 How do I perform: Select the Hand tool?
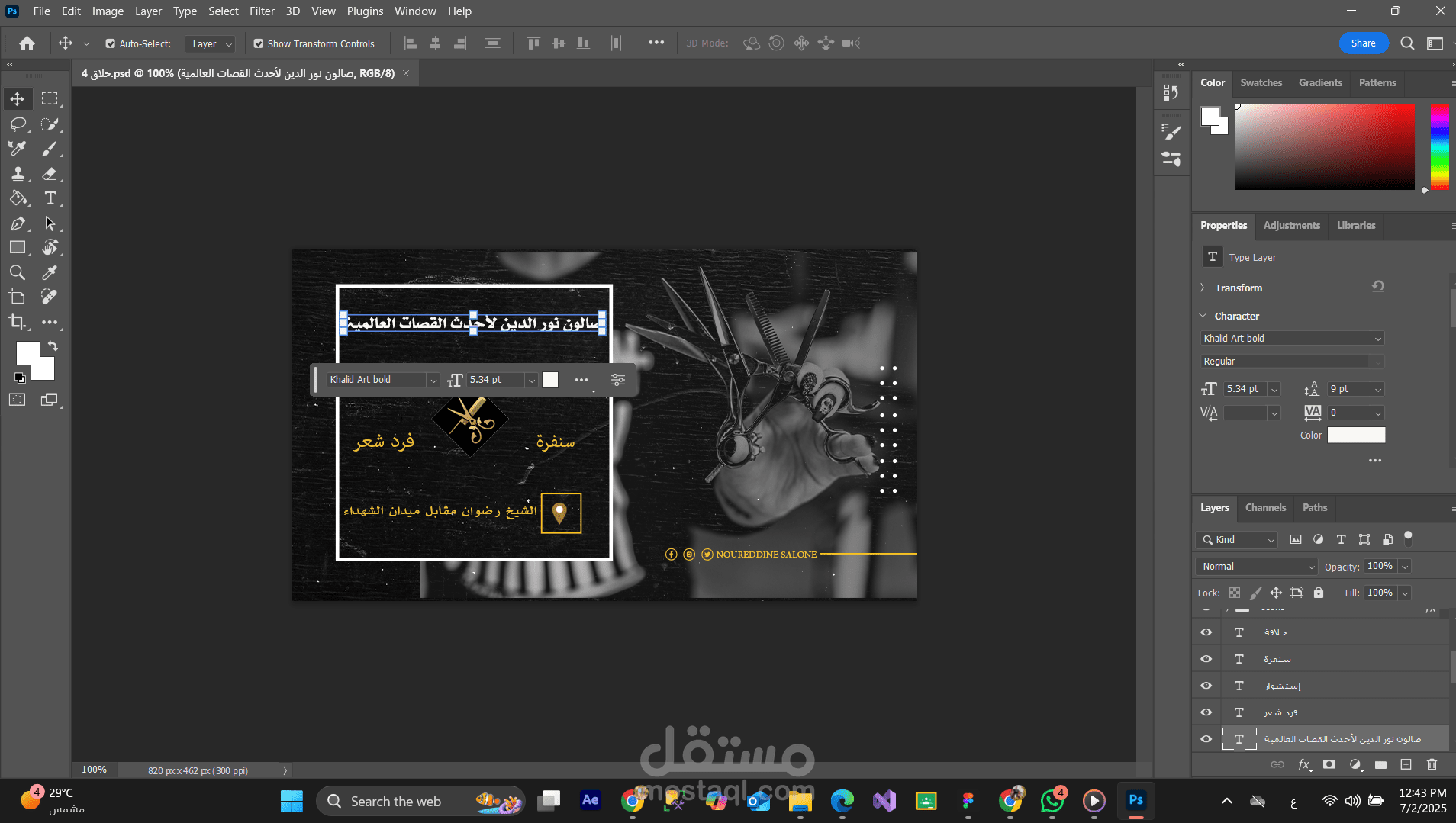pyautogui.click(x=50, y=247)
